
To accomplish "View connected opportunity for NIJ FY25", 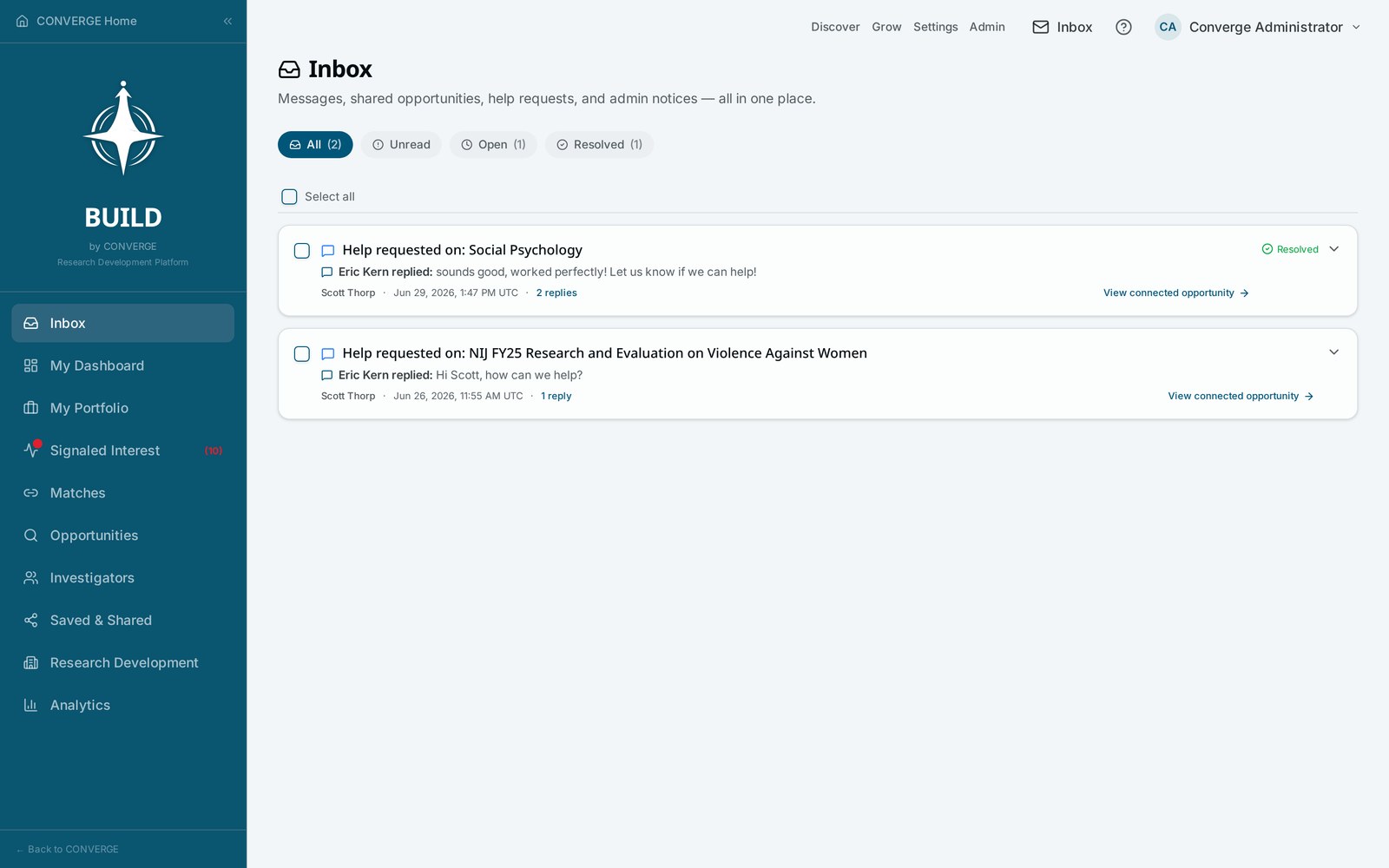I will (1241, 397).
